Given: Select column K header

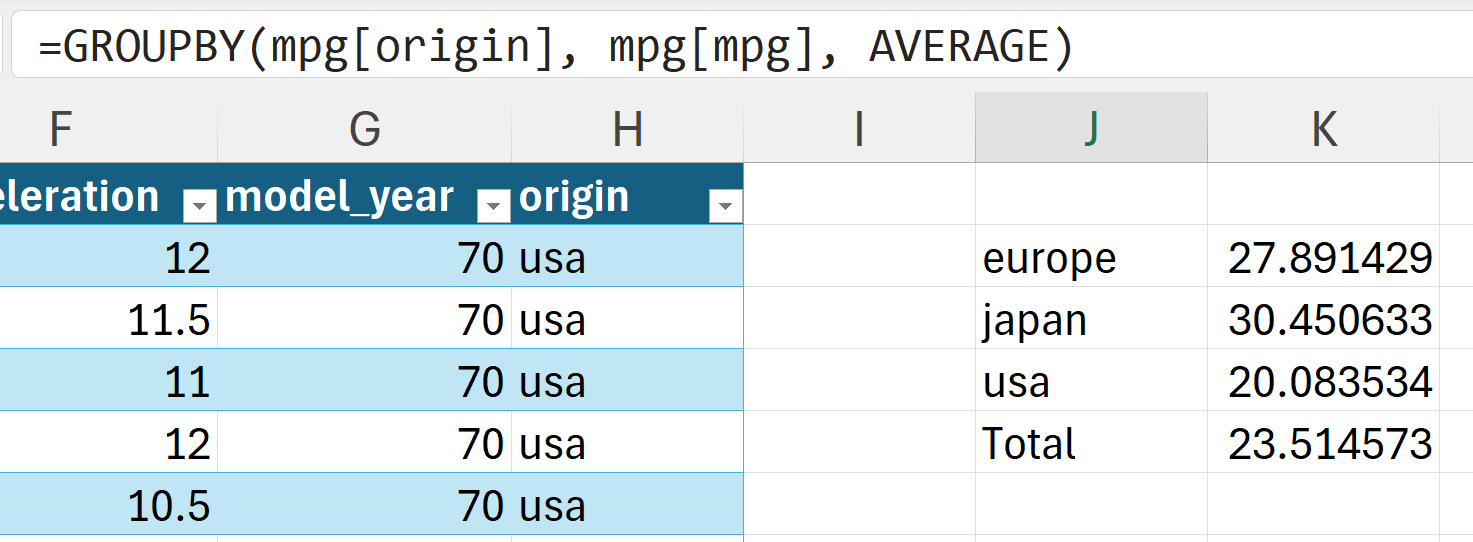Looking at the screenshot, I should pos(1323,129).
